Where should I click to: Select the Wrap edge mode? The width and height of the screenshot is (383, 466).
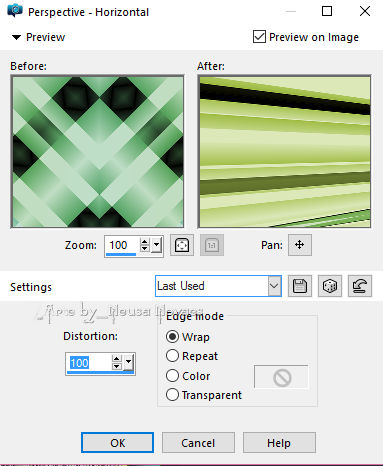click(172, 337)
